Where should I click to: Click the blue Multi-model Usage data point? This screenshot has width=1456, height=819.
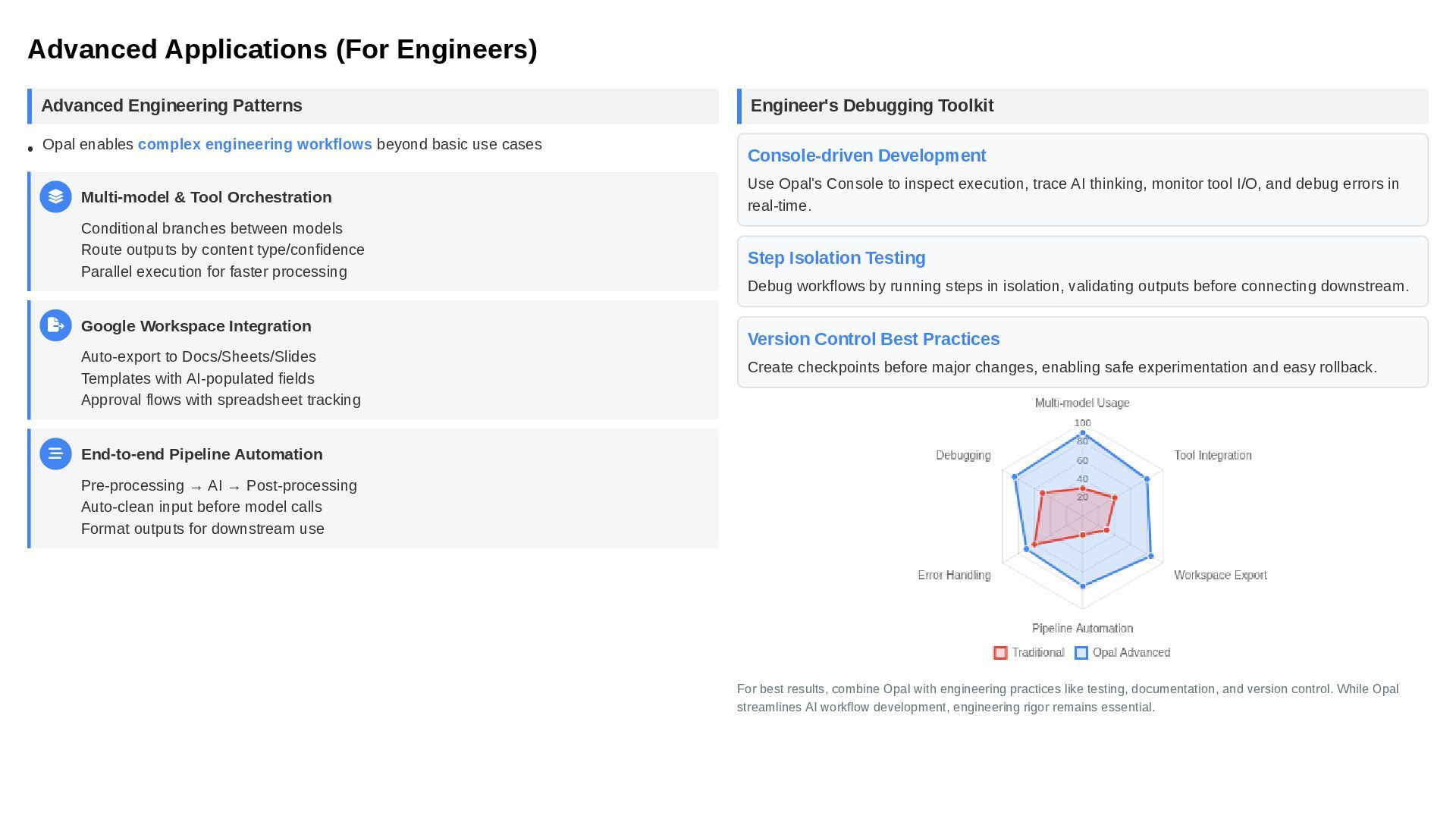1082,433
